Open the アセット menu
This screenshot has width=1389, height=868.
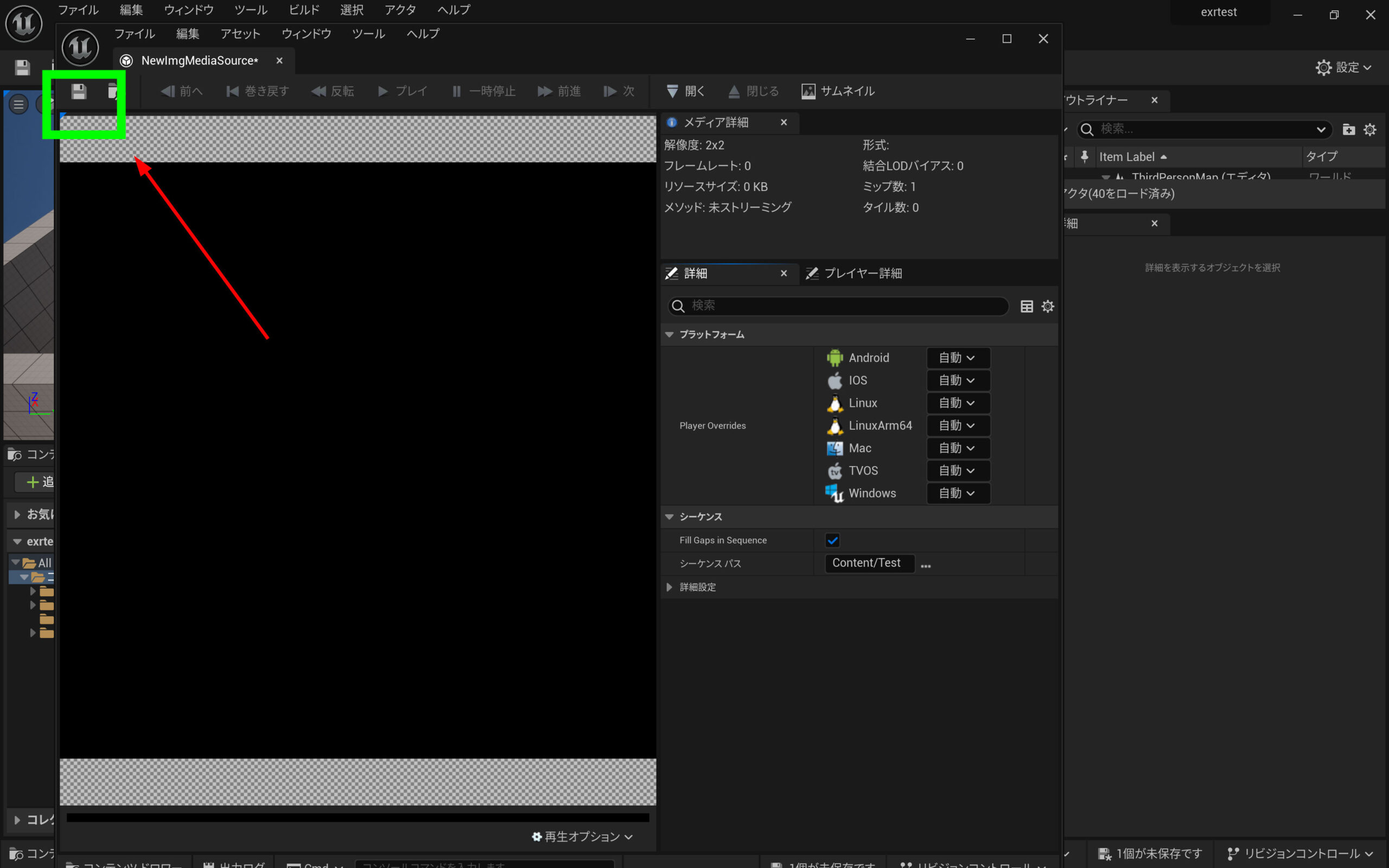(240, 34)
